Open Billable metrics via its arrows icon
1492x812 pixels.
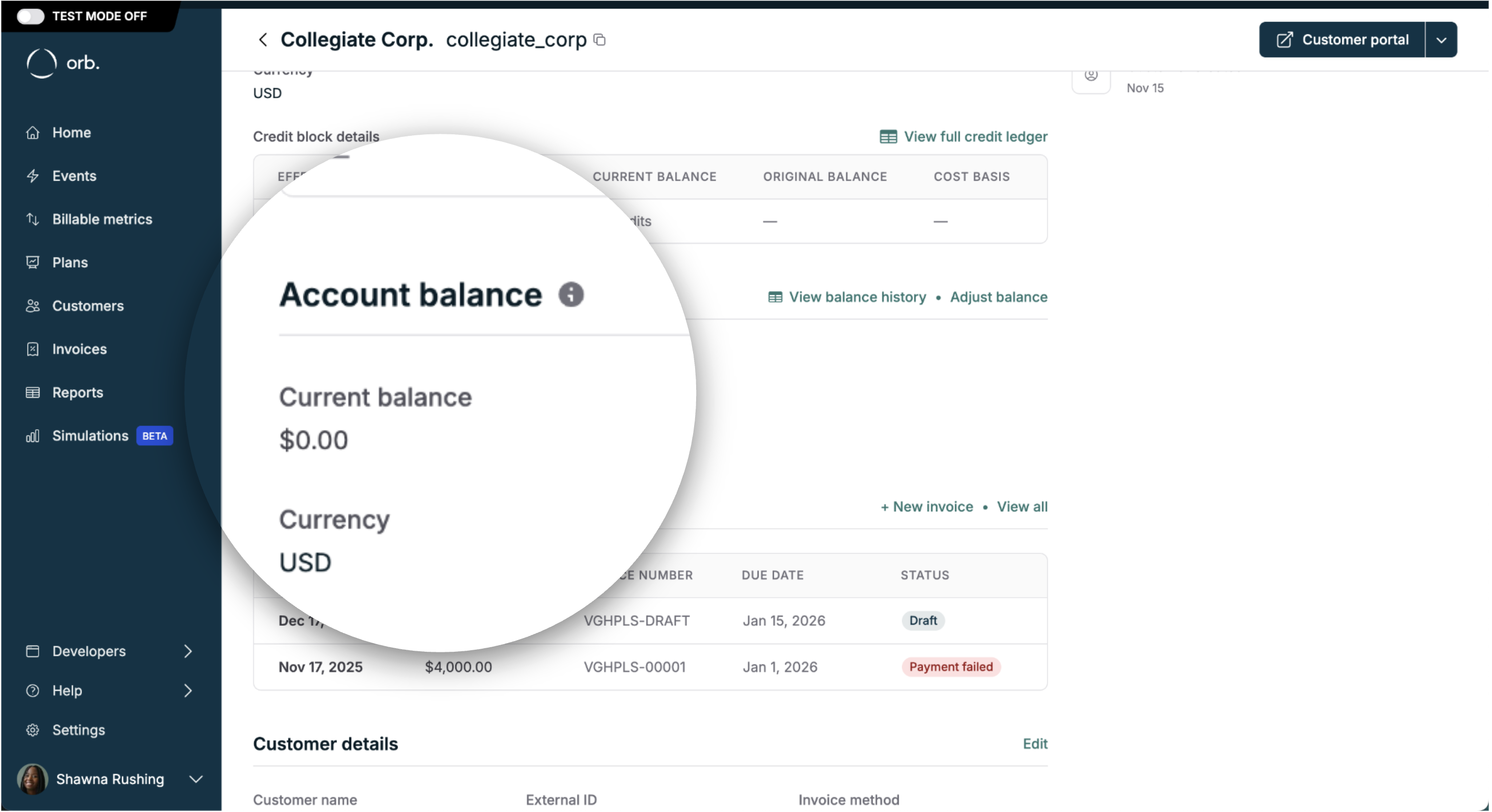click(x=33, y=219)
